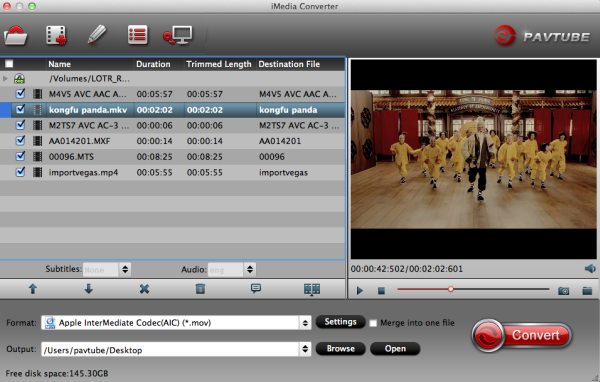Viewport: 600px width, 382px height.
Task: Uncheck the importvegas.mp4 checkbox
Action: click(20, 172)
